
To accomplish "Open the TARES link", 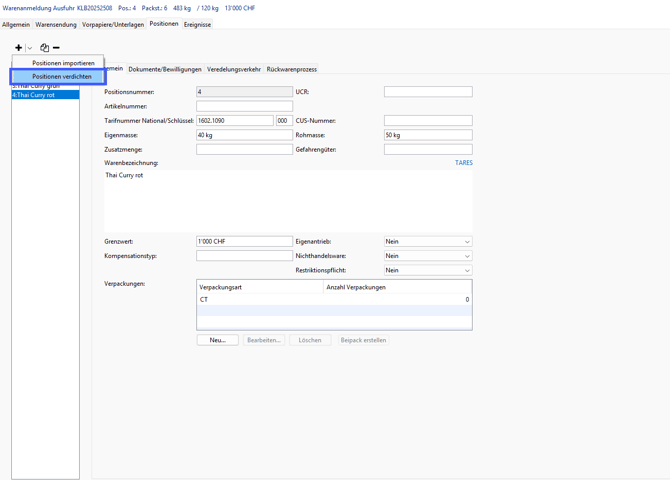I will point(464,162).
